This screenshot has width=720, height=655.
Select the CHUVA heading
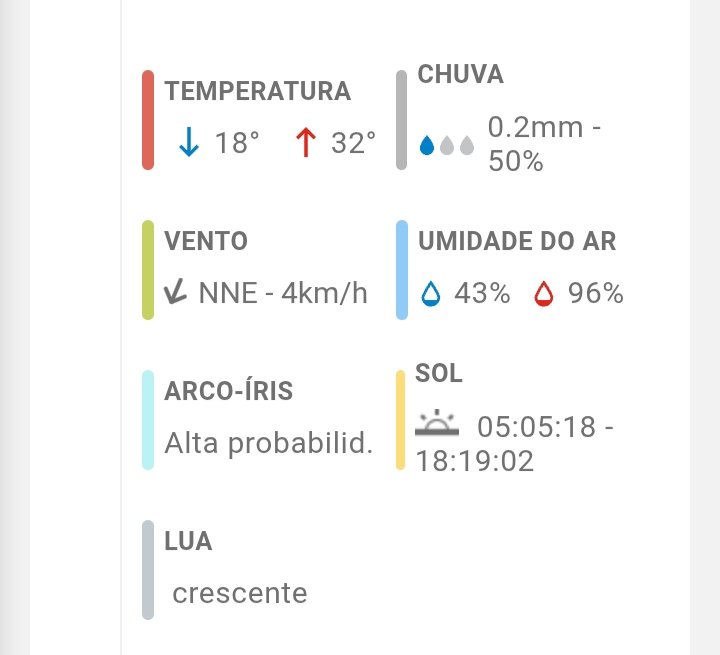[x=460, y=75]
